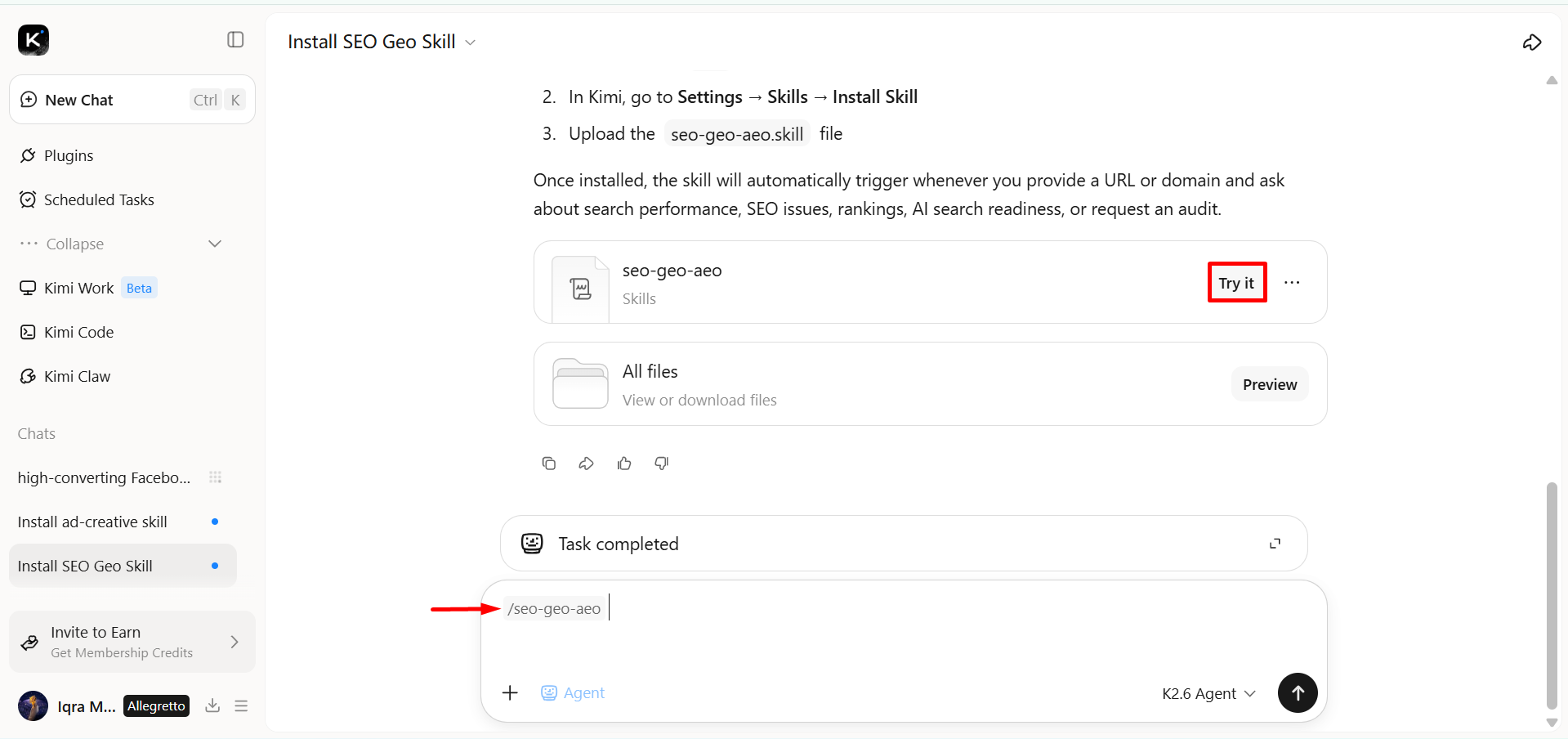Start a New Chat

point(132,100)
